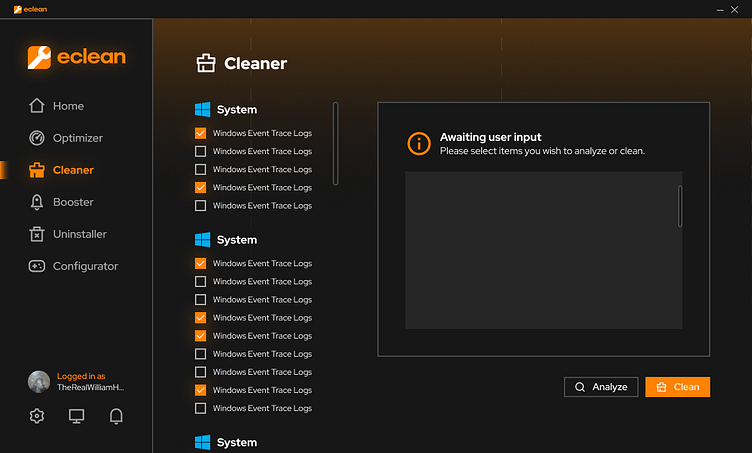Viewport: 752px width, 453px height.
Task: Click the results panel scrollbar
Action: [680, 206]
